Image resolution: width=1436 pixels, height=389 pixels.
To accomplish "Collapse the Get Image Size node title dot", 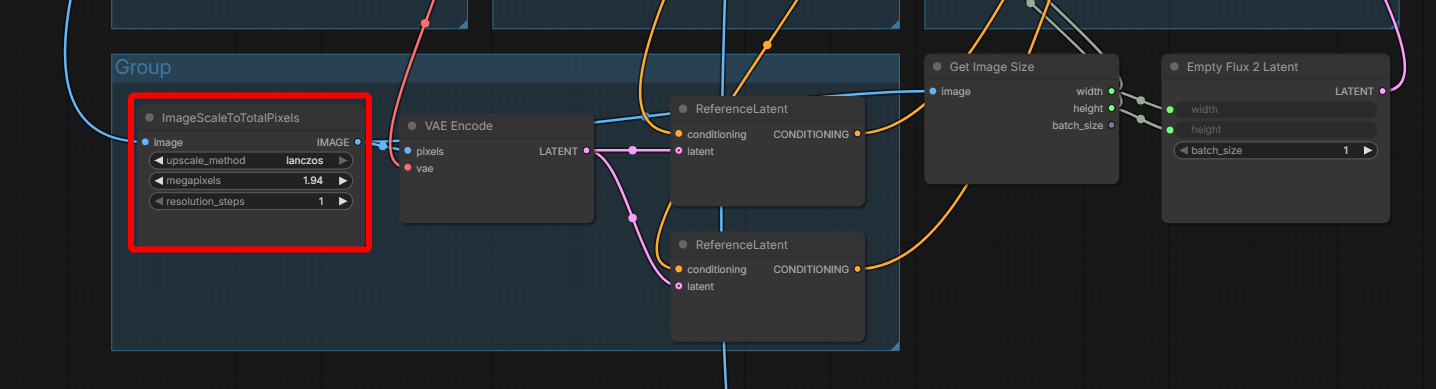I will (937, 67).
